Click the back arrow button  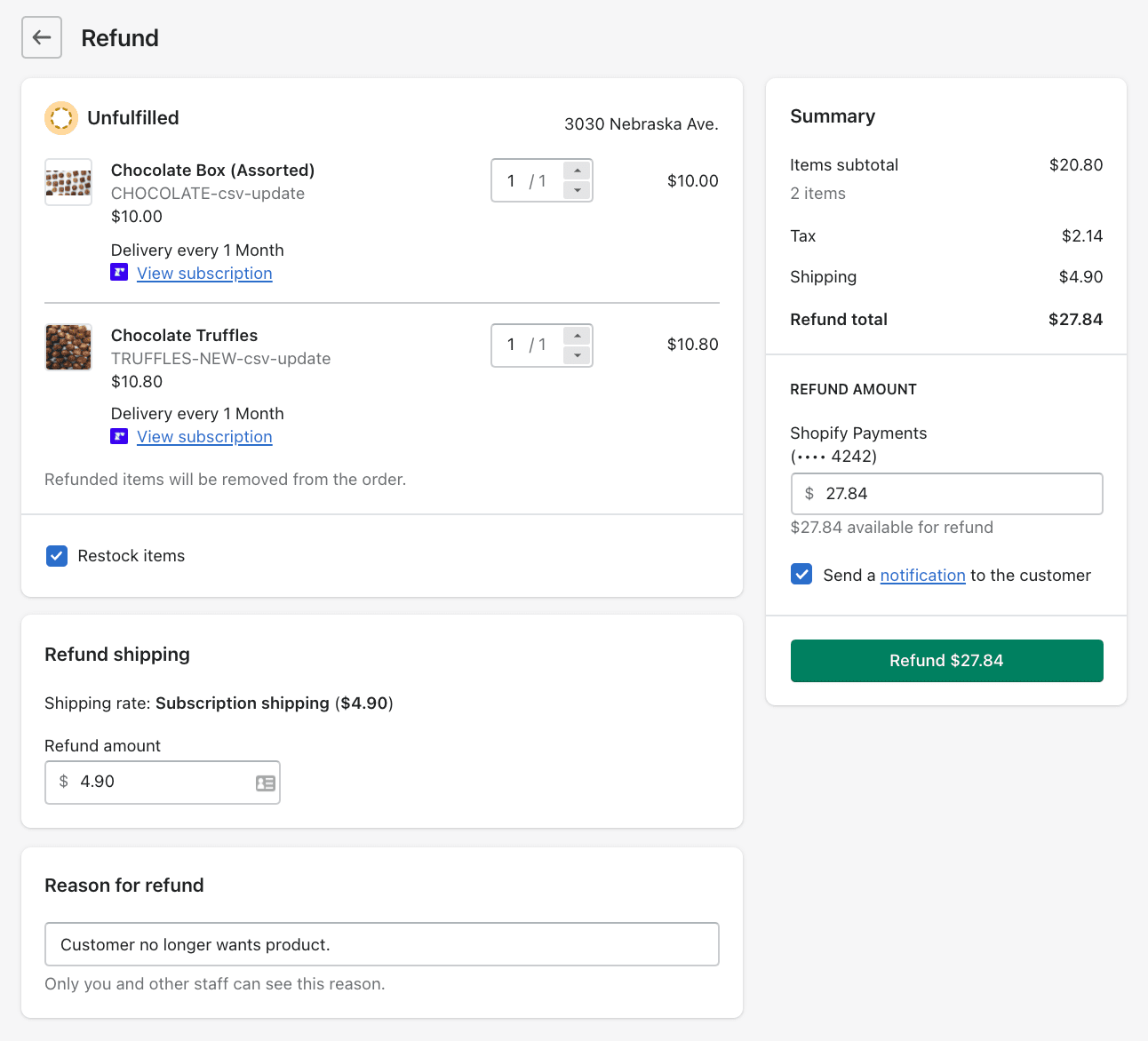(x=42, y=37)
